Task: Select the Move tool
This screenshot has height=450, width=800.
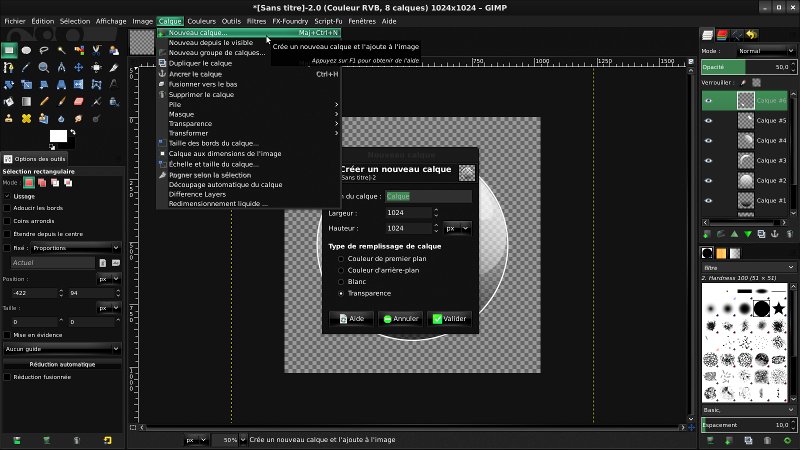Action: click(79, 67)
